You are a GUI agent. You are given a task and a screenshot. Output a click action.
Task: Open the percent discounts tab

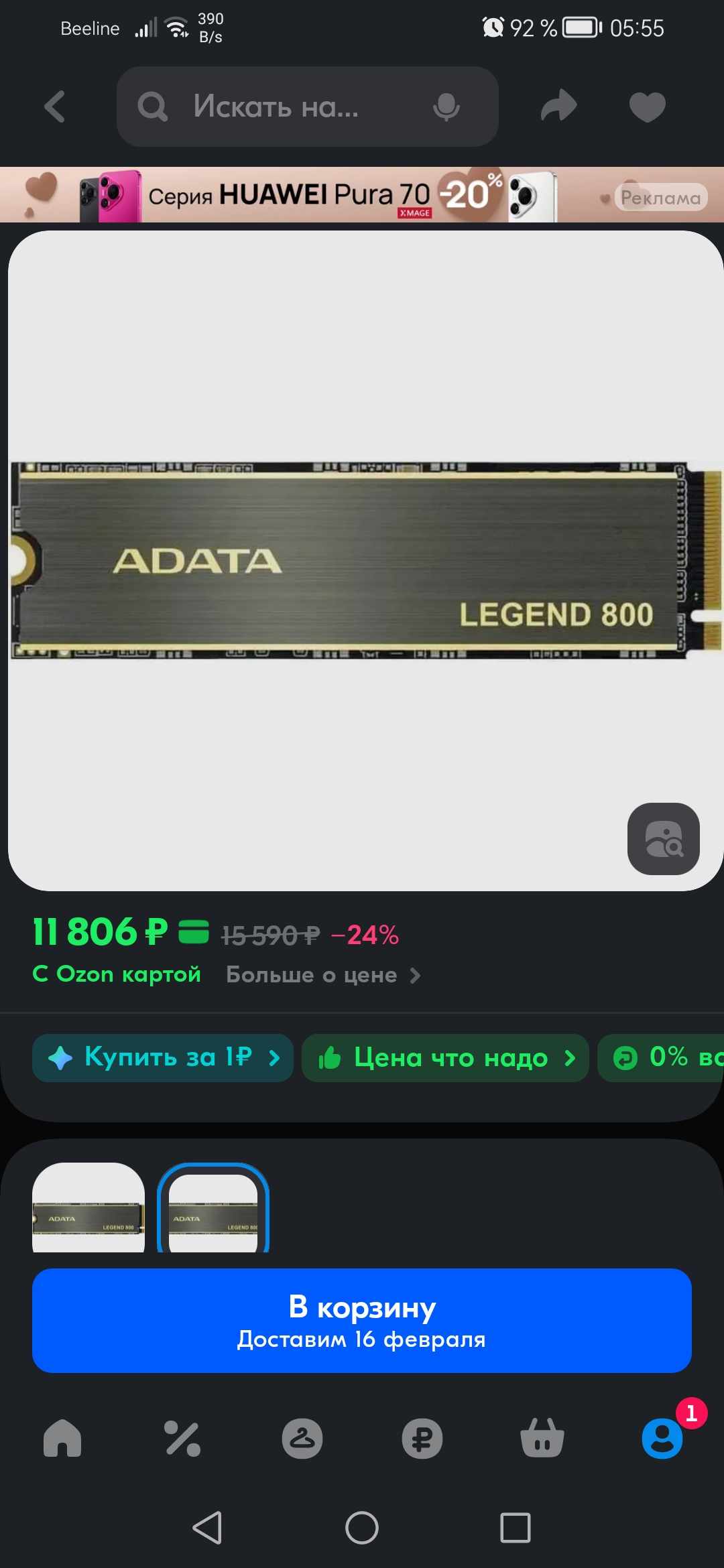182,1438
